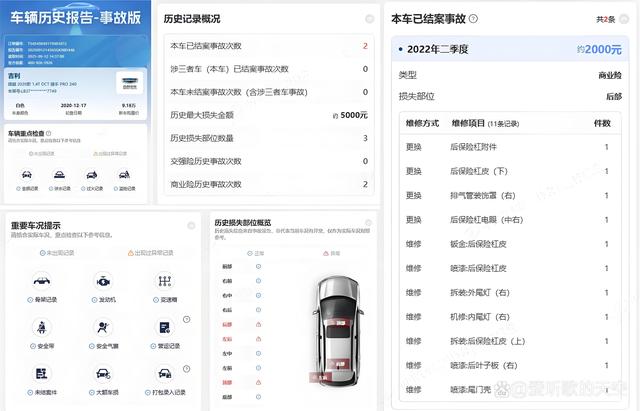Click the 未结案件 icon

pyautogui.click(x=42, y=373)
